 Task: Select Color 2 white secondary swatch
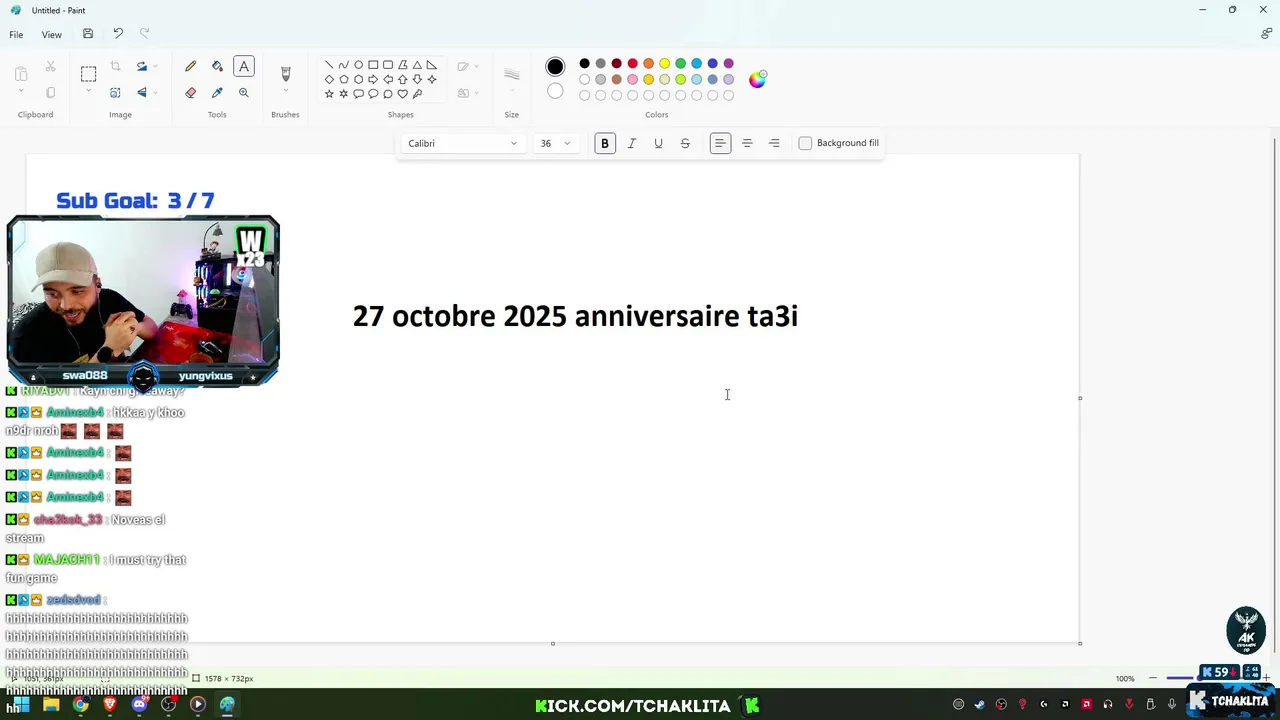[x=555, y=91]
